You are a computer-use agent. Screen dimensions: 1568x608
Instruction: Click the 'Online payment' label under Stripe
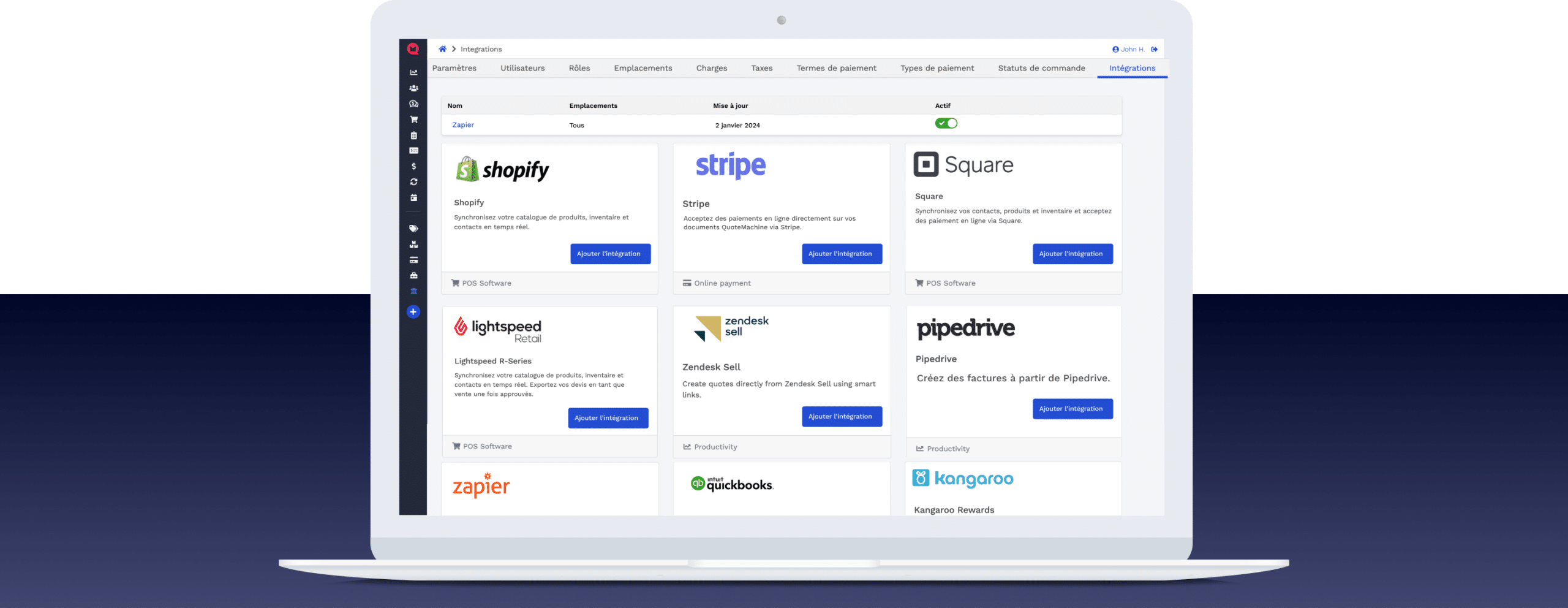pyautogui.click(x=722, y=283)
